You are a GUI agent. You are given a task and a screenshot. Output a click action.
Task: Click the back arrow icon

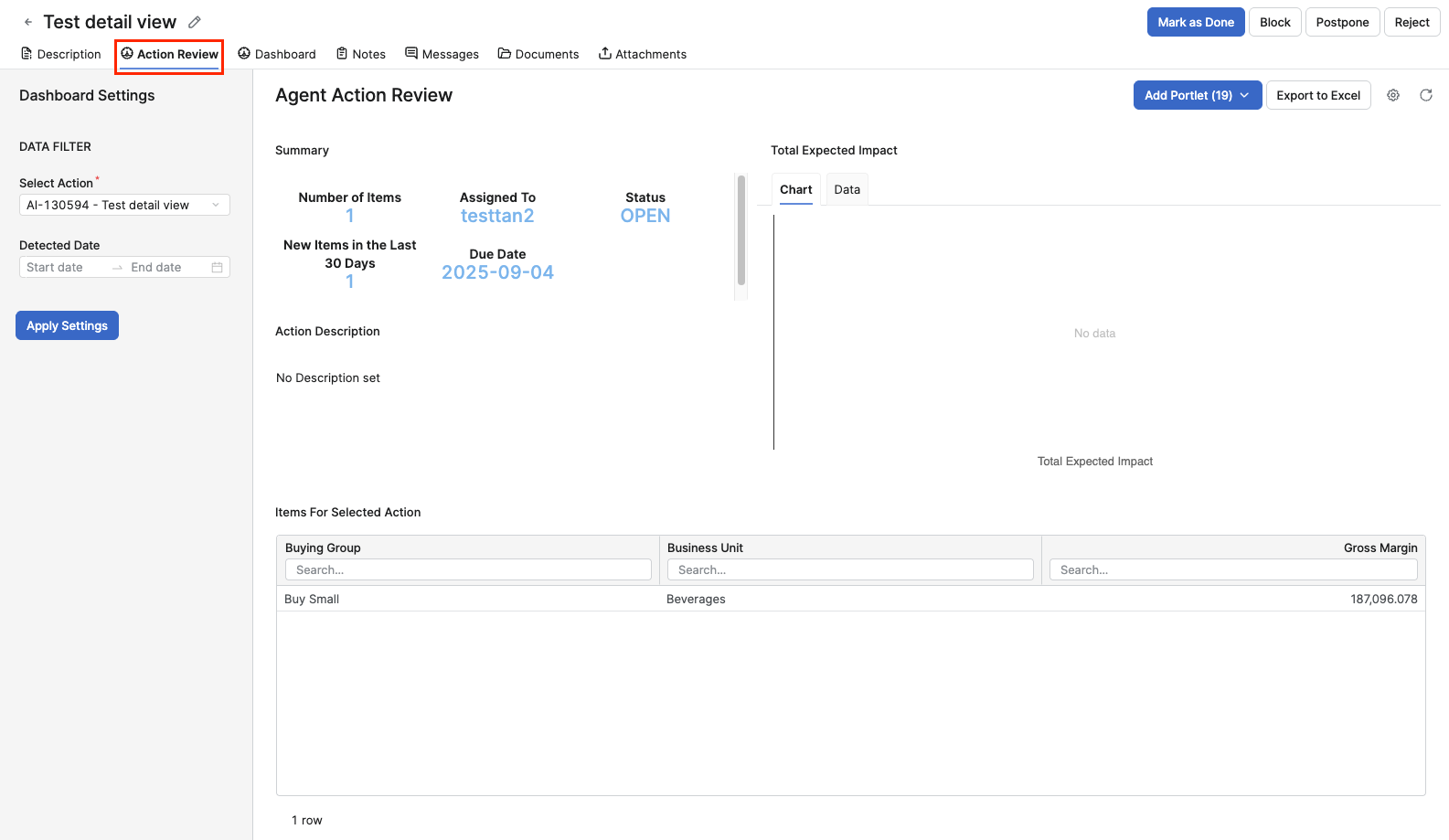point(28,22)
